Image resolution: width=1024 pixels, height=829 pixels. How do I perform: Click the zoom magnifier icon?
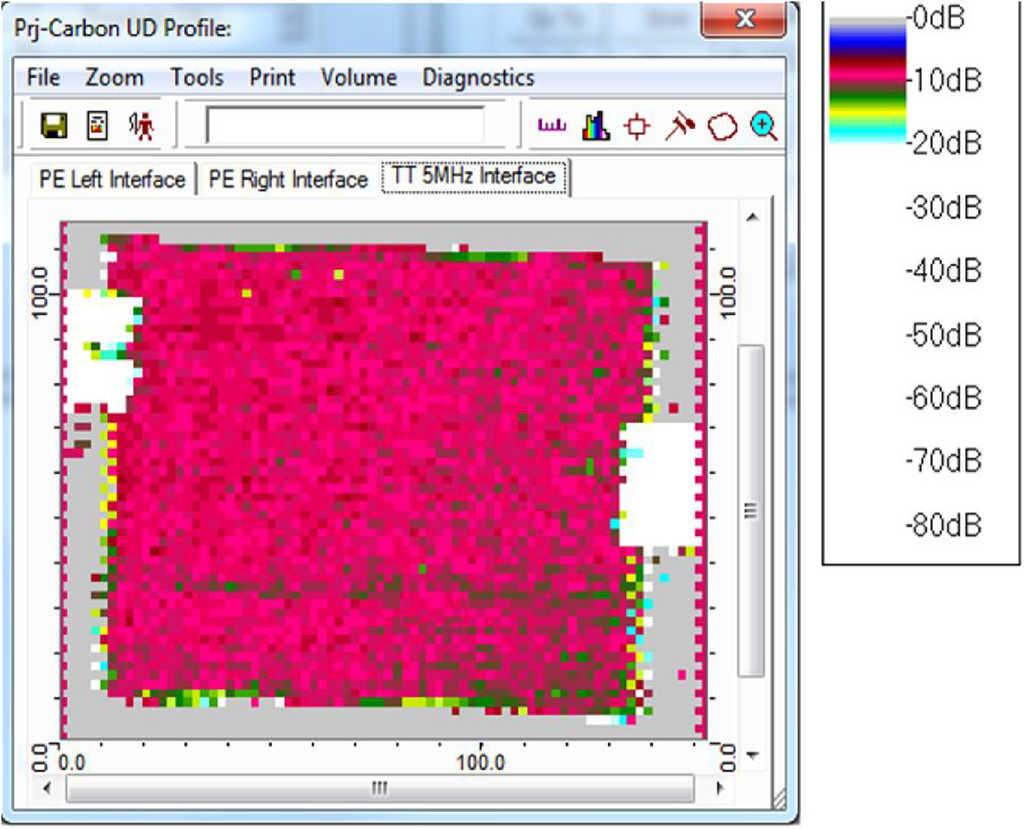(x=764, y=126)
